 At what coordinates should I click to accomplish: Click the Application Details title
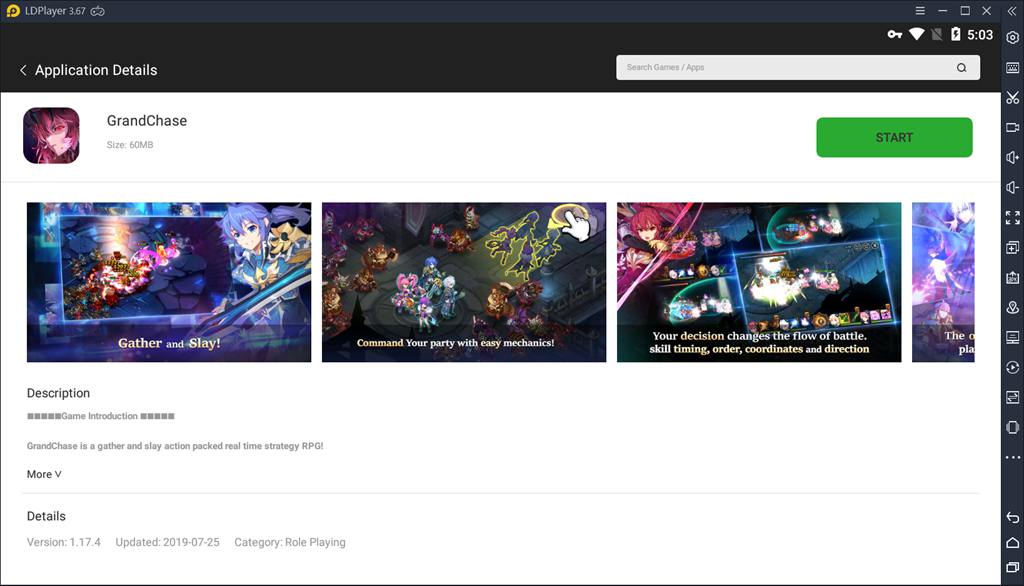coord(96,70)
